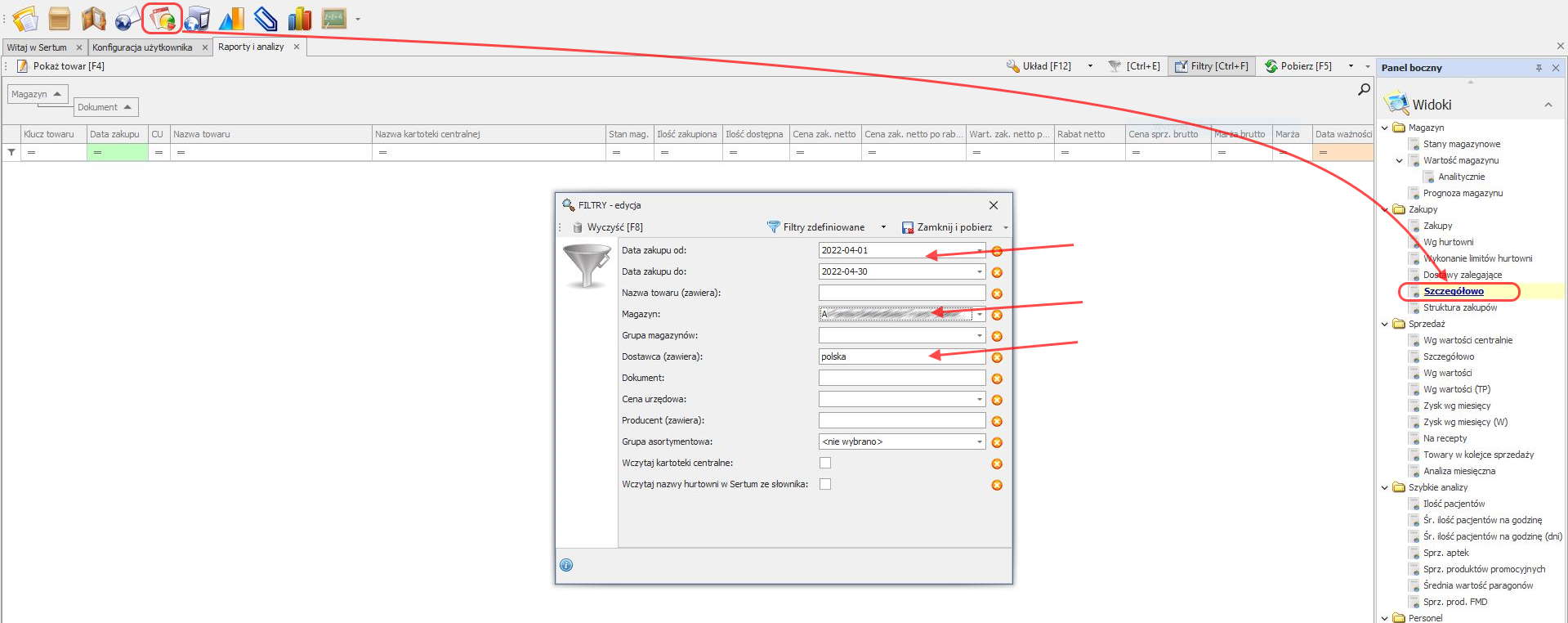Enable Wczytaj kartoteki centralne checkbox
The image size is (1568, 623).
click(x=825, y=463)
